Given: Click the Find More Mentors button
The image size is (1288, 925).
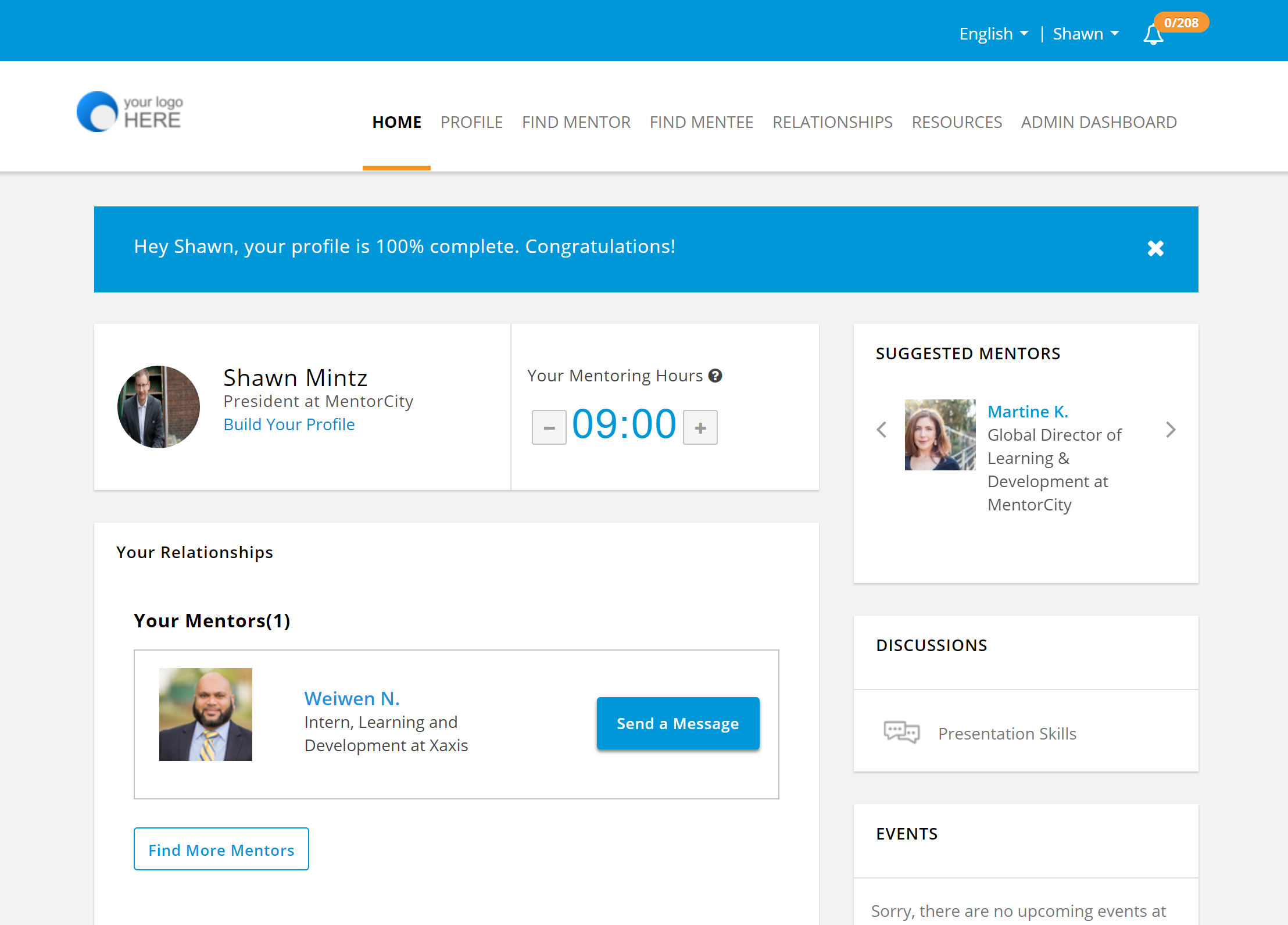Looking at the screenshot, I should point(221,849).
